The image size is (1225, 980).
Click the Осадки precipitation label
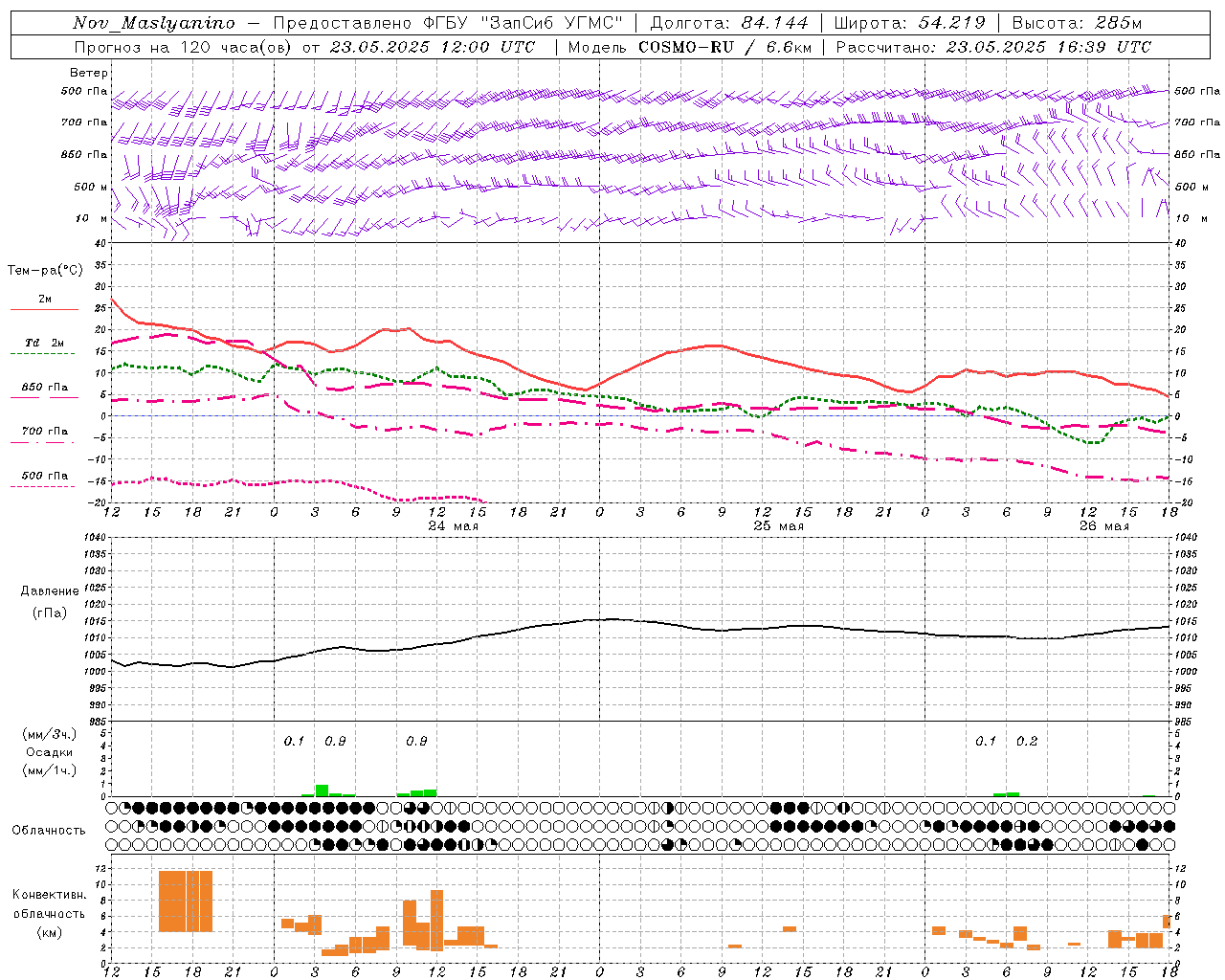click(49, 752)
